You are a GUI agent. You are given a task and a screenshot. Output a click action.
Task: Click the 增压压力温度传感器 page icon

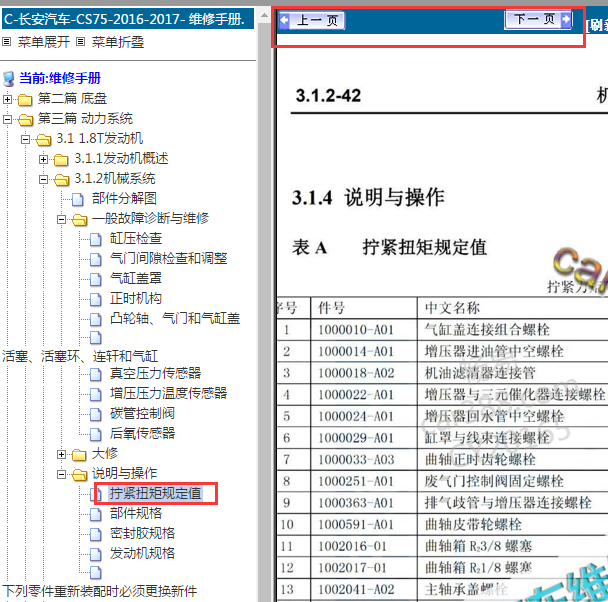pos(96,395)
